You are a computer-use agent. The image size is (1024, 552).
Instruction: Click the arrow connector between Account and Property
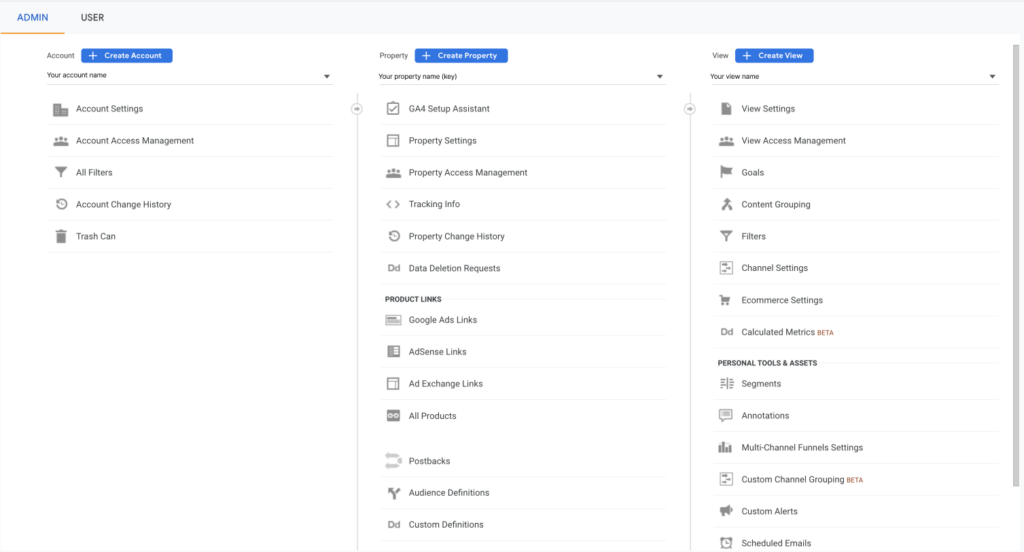pyautogui.click(x=357, y=109)
